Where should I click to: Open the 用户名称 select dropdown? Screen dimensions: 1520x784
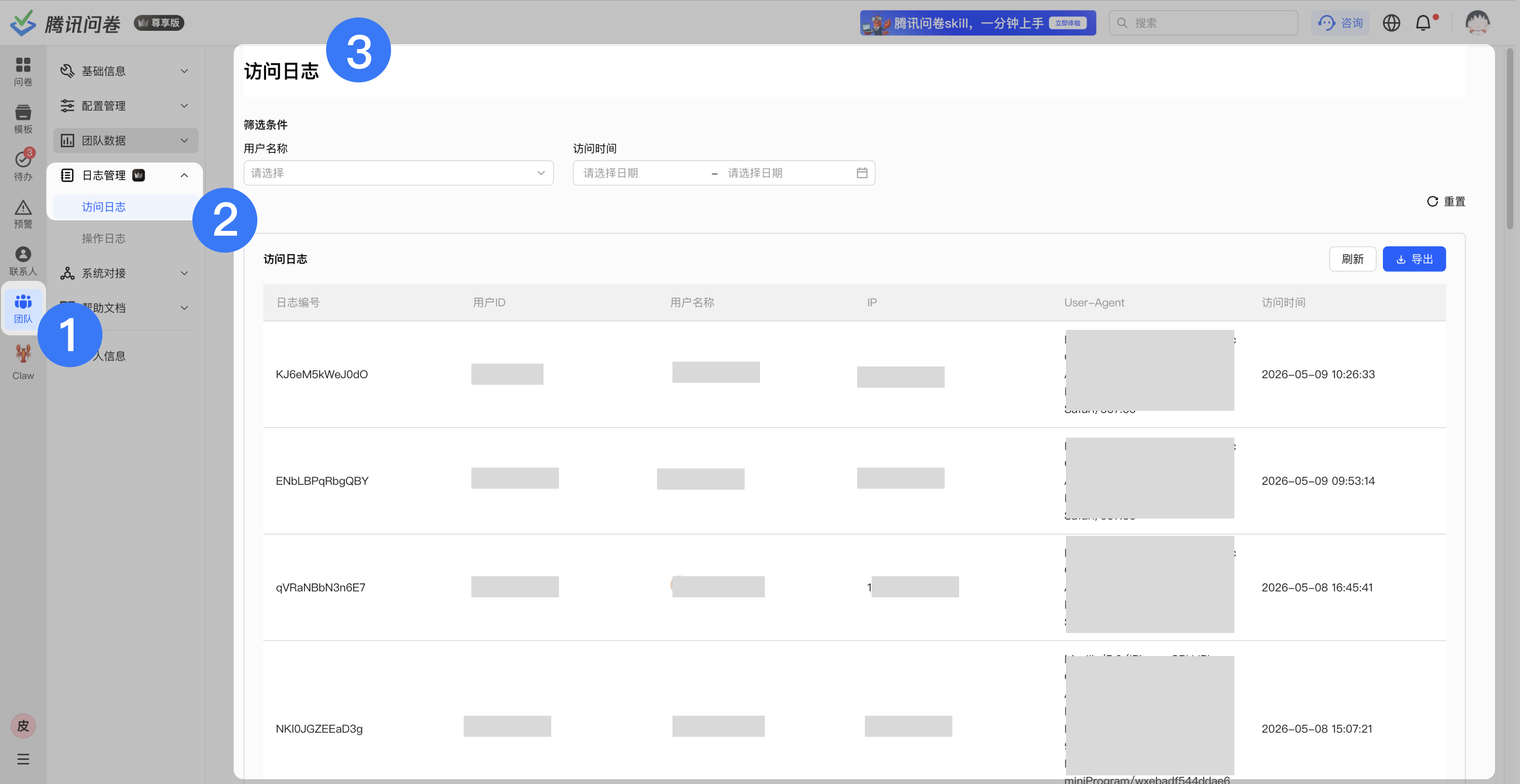[x=398, y=173]
